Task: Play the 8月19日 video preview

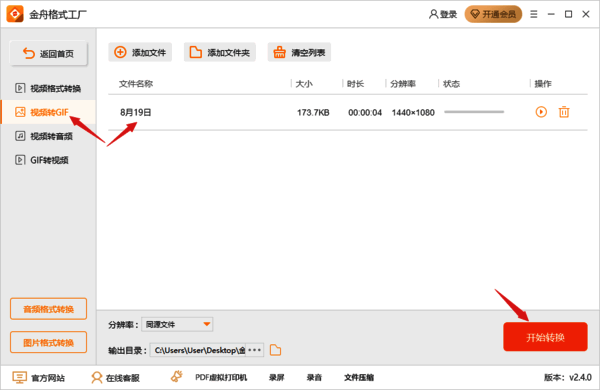Action: (x=541, y=112)
